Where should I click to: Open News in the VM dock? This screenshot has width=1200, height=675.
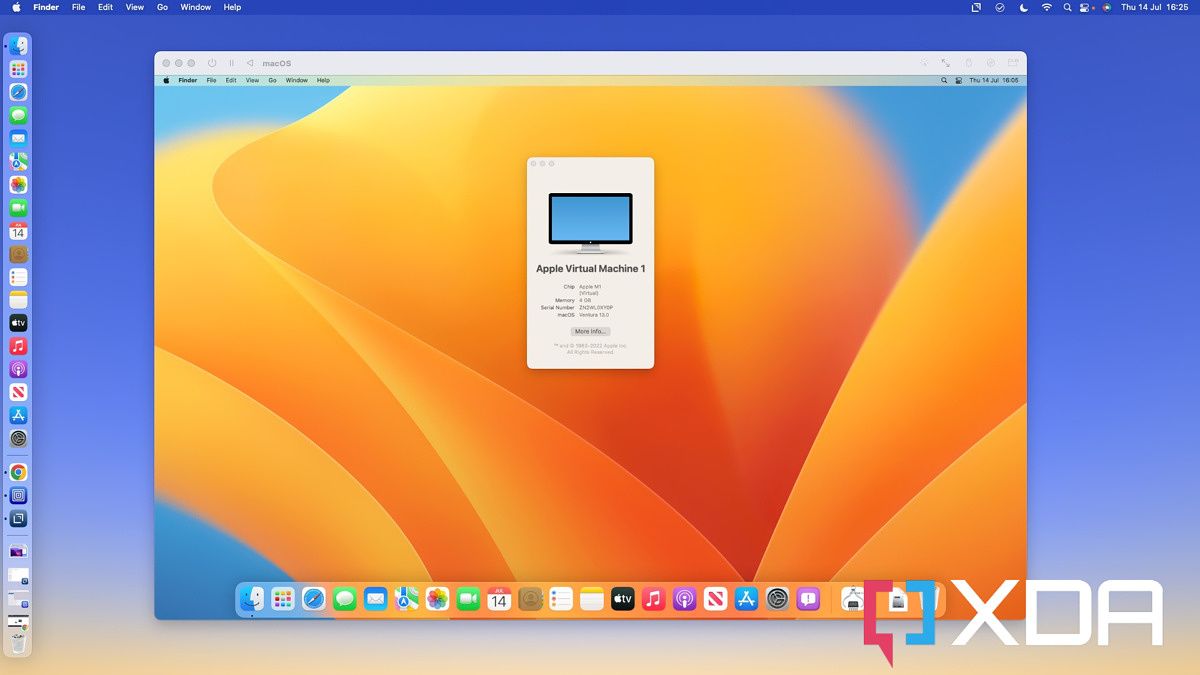click(716, 599)
